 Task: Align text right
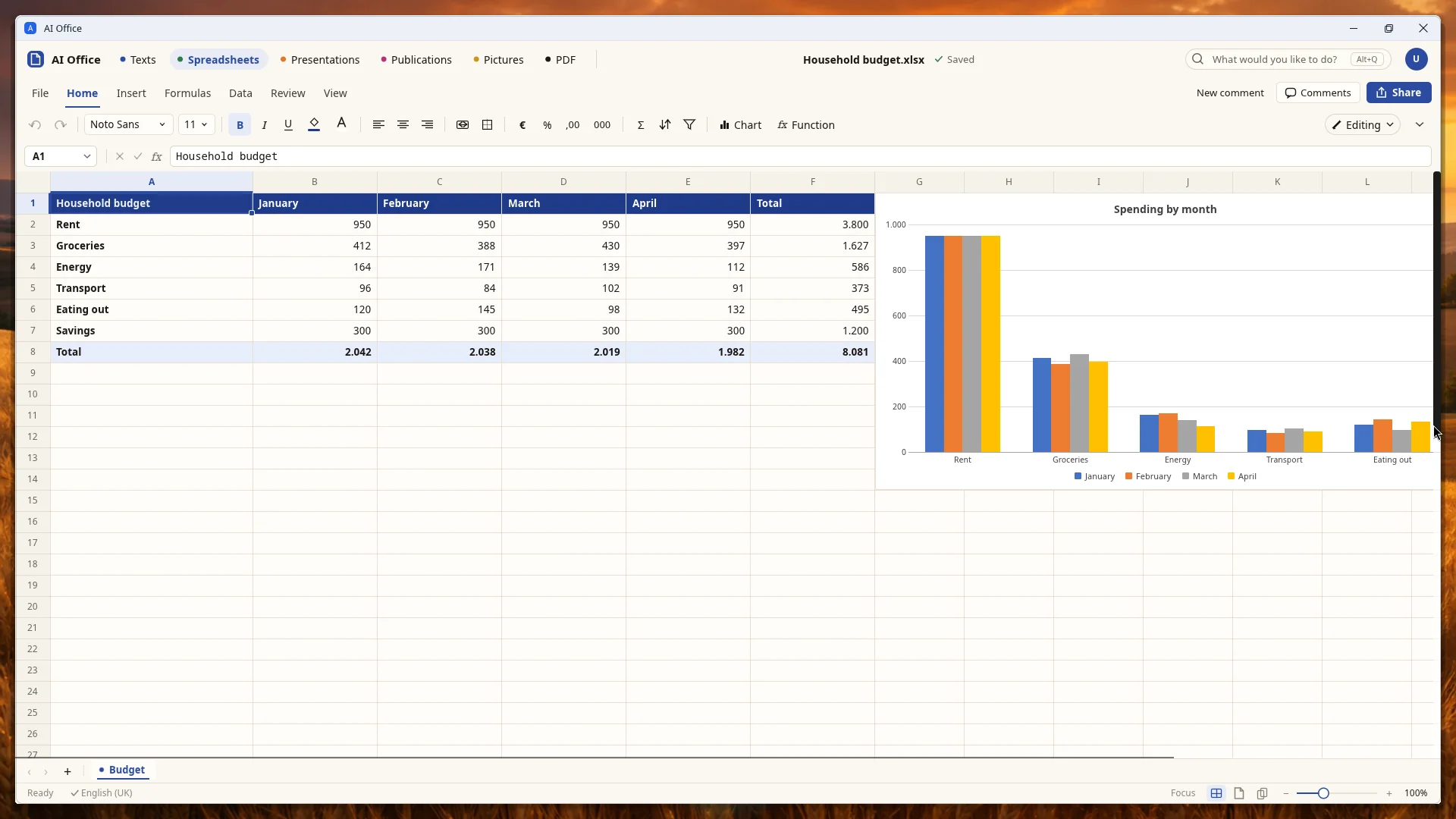[x=428, y=125]
